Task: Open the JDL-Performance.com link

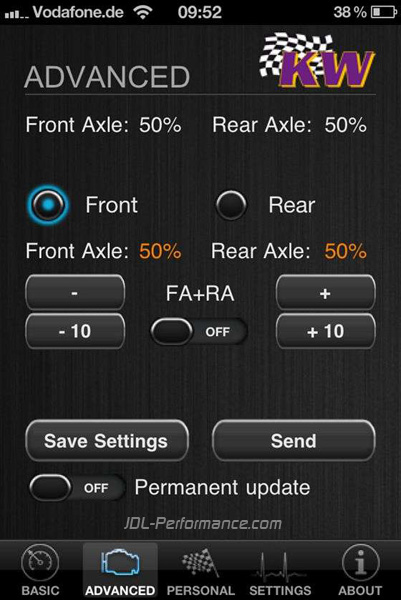Action: (203, 523)
